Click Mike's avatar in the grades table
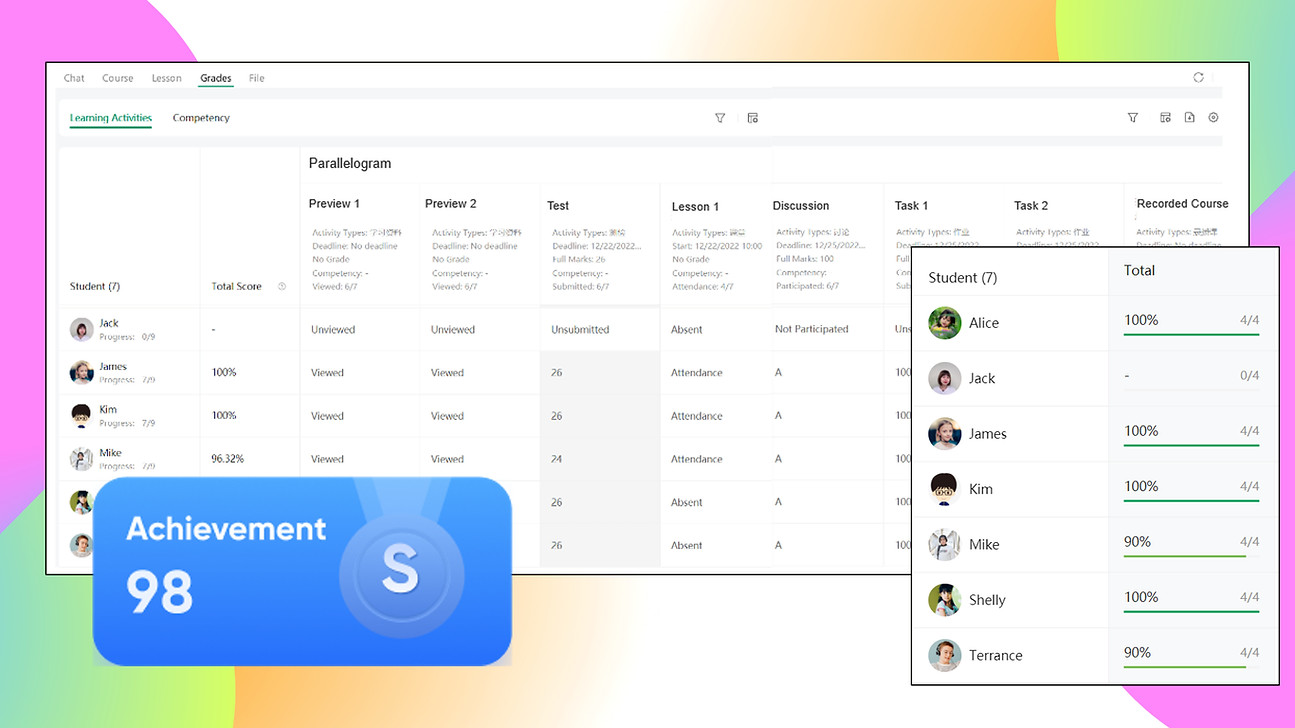Screen dimensions: 1295x728 coord(82,459)
